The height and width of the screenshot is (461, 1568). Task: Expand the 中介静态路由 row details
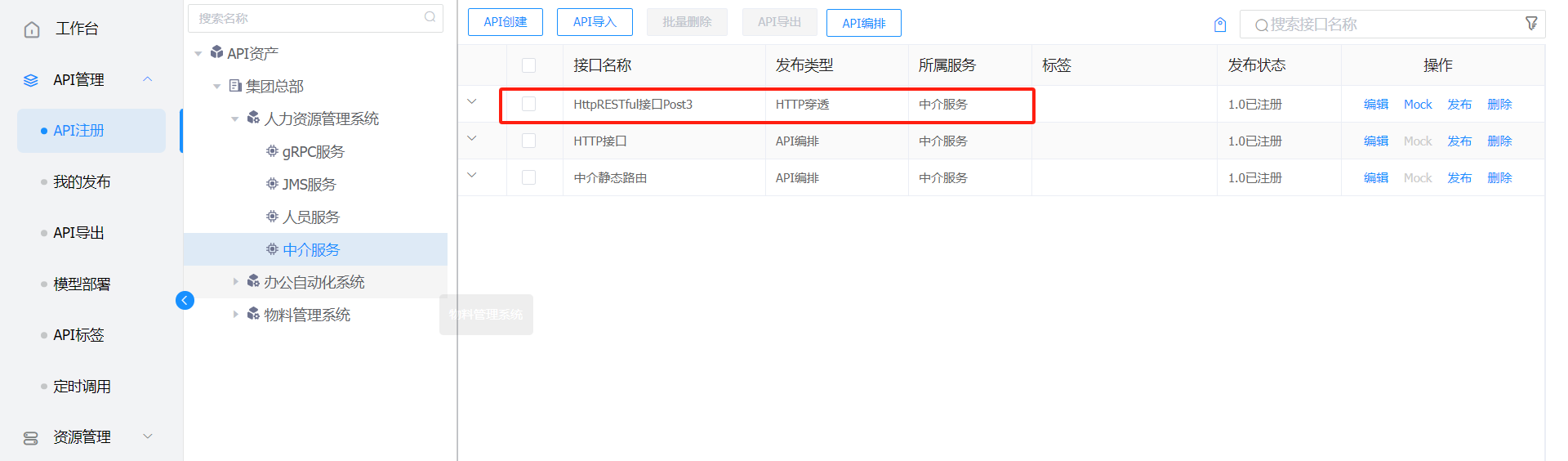coord(471,175)
